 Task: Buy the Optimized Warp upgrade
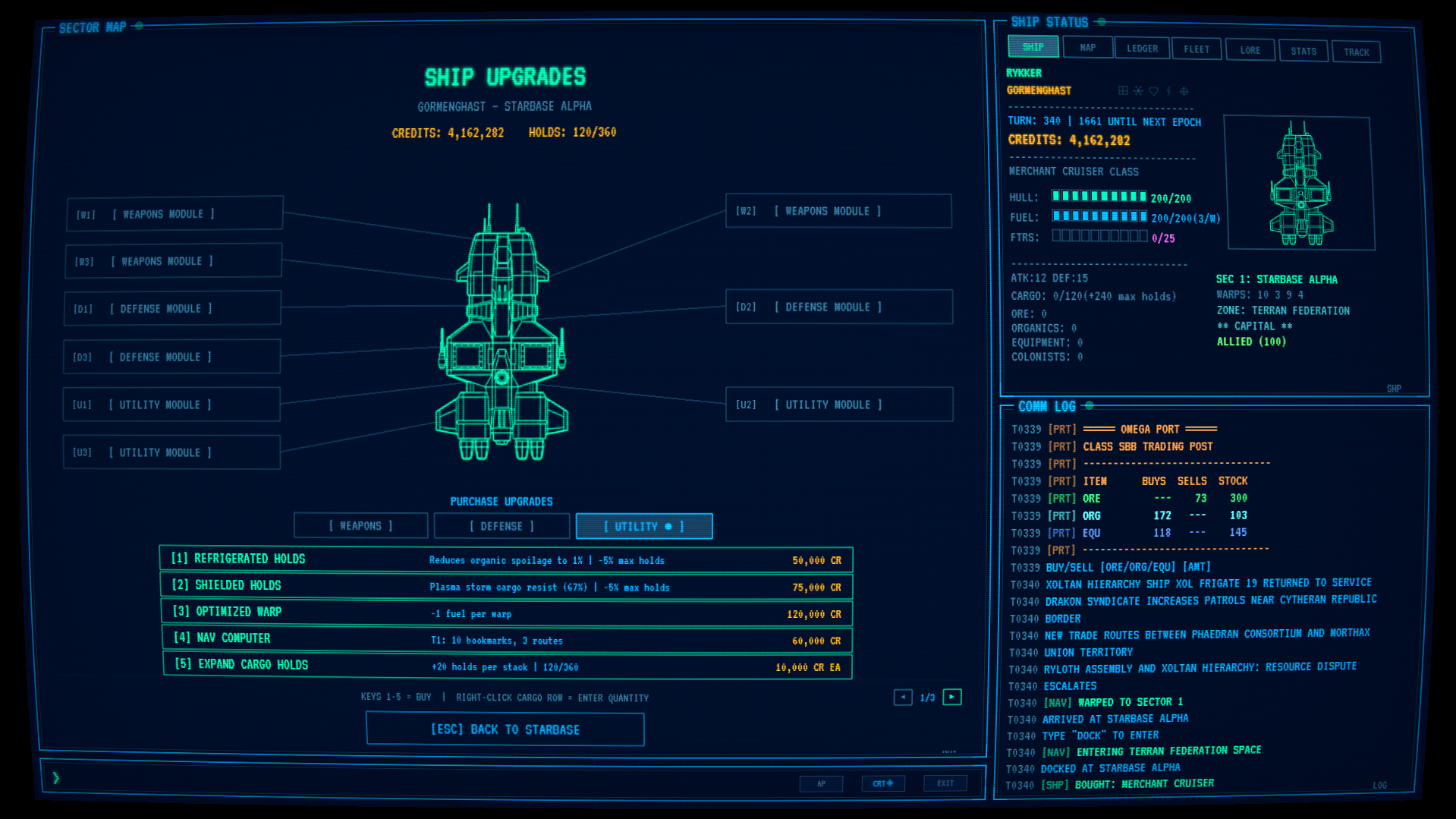click(507, 613)
